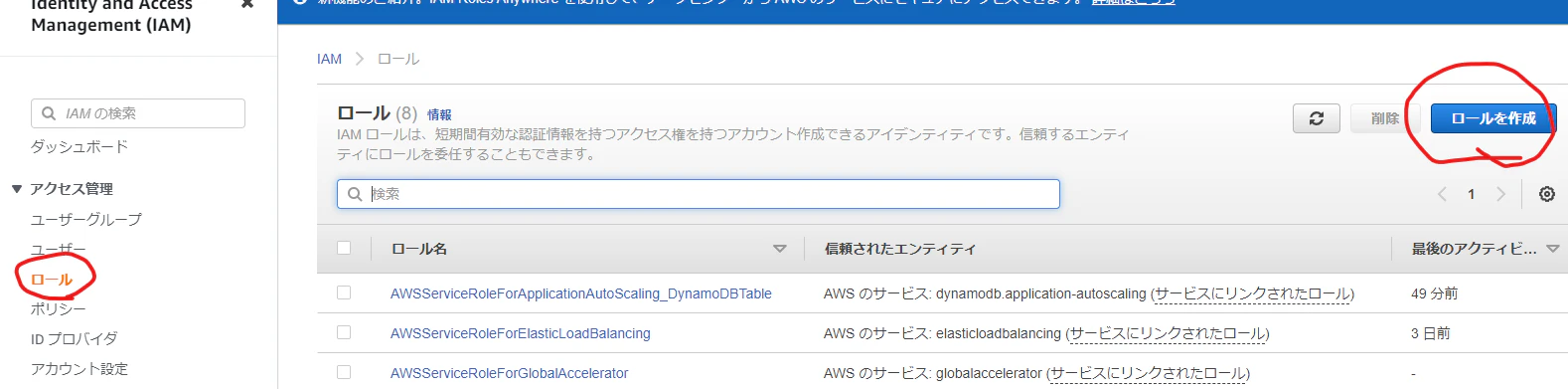Open AWSServiceRoleForGlobalAccelerator role

click(x=510, y=373)
